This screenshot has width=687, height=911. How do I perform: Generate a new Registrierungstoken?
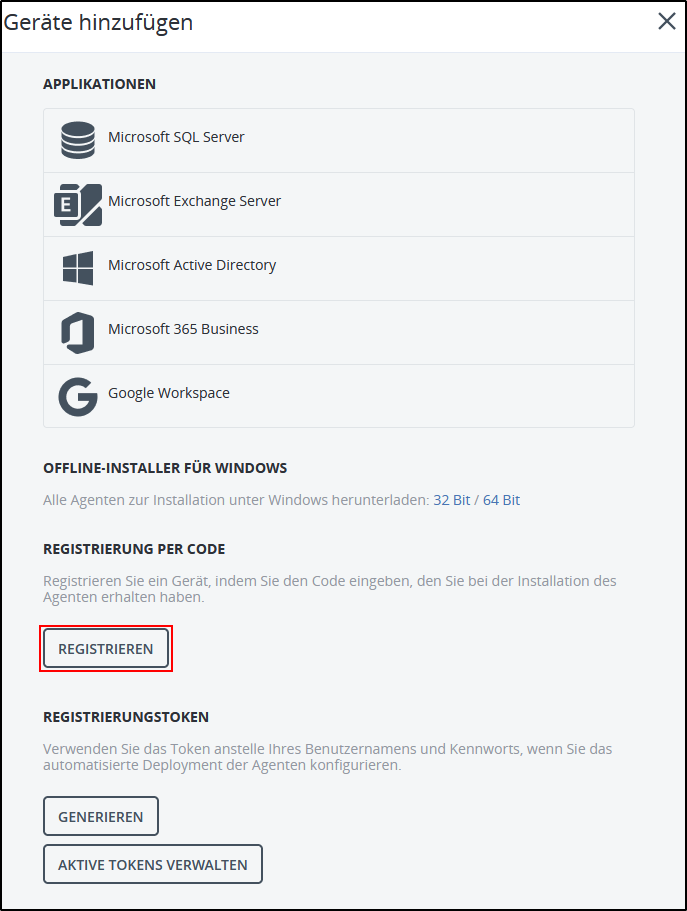[100, 816]
